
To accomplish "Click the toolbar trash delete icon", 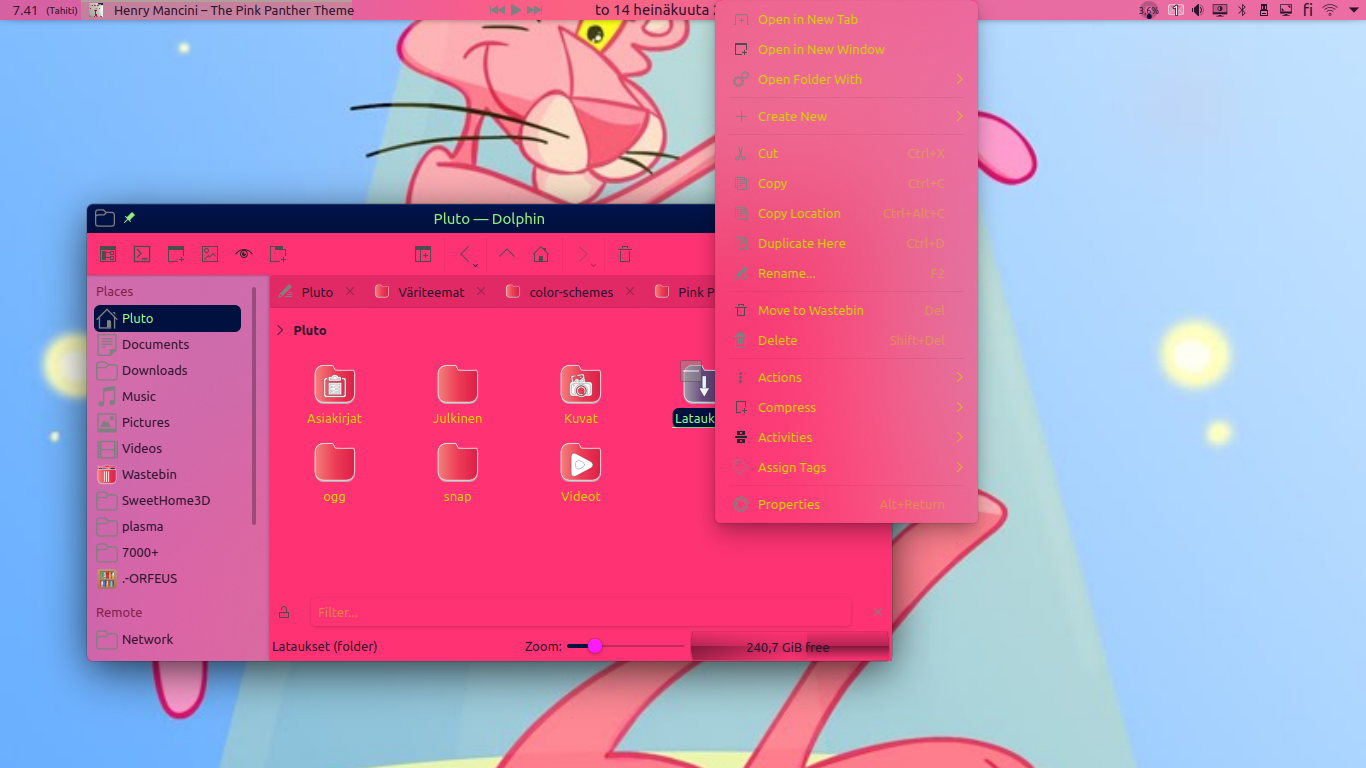I will coord(625,254).
